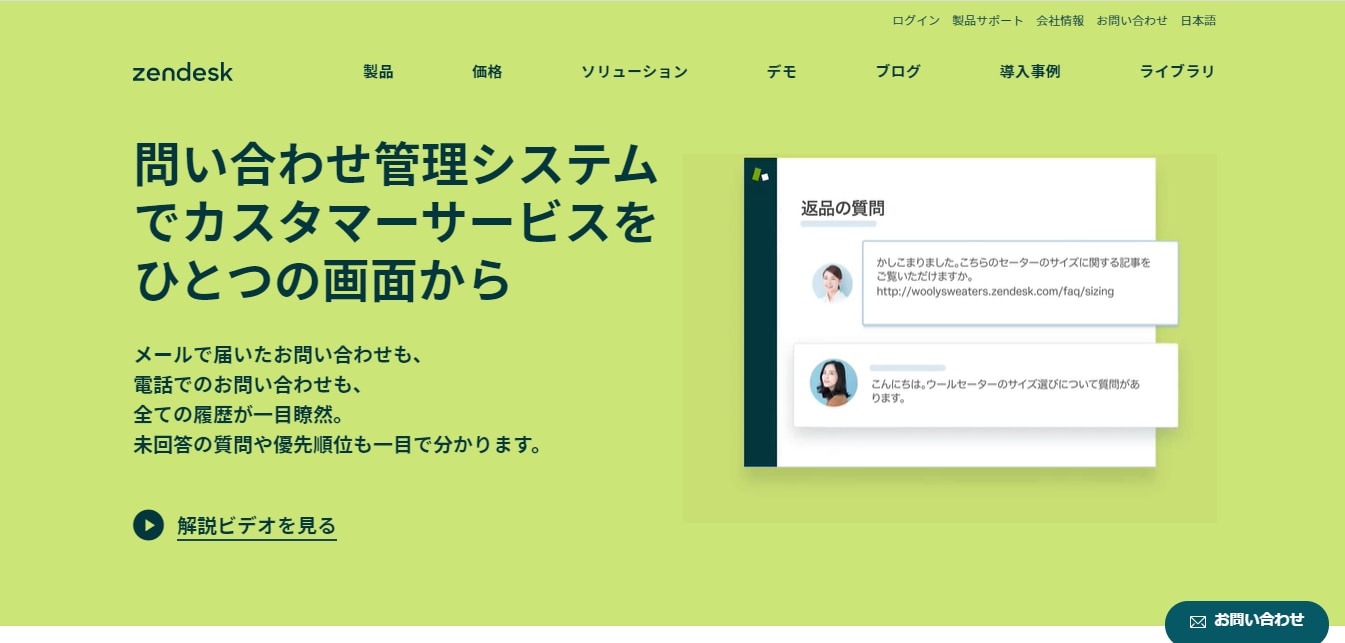Click the zendesk logo
This screenshot has height=643, width=1345.
tap(183, 72)
